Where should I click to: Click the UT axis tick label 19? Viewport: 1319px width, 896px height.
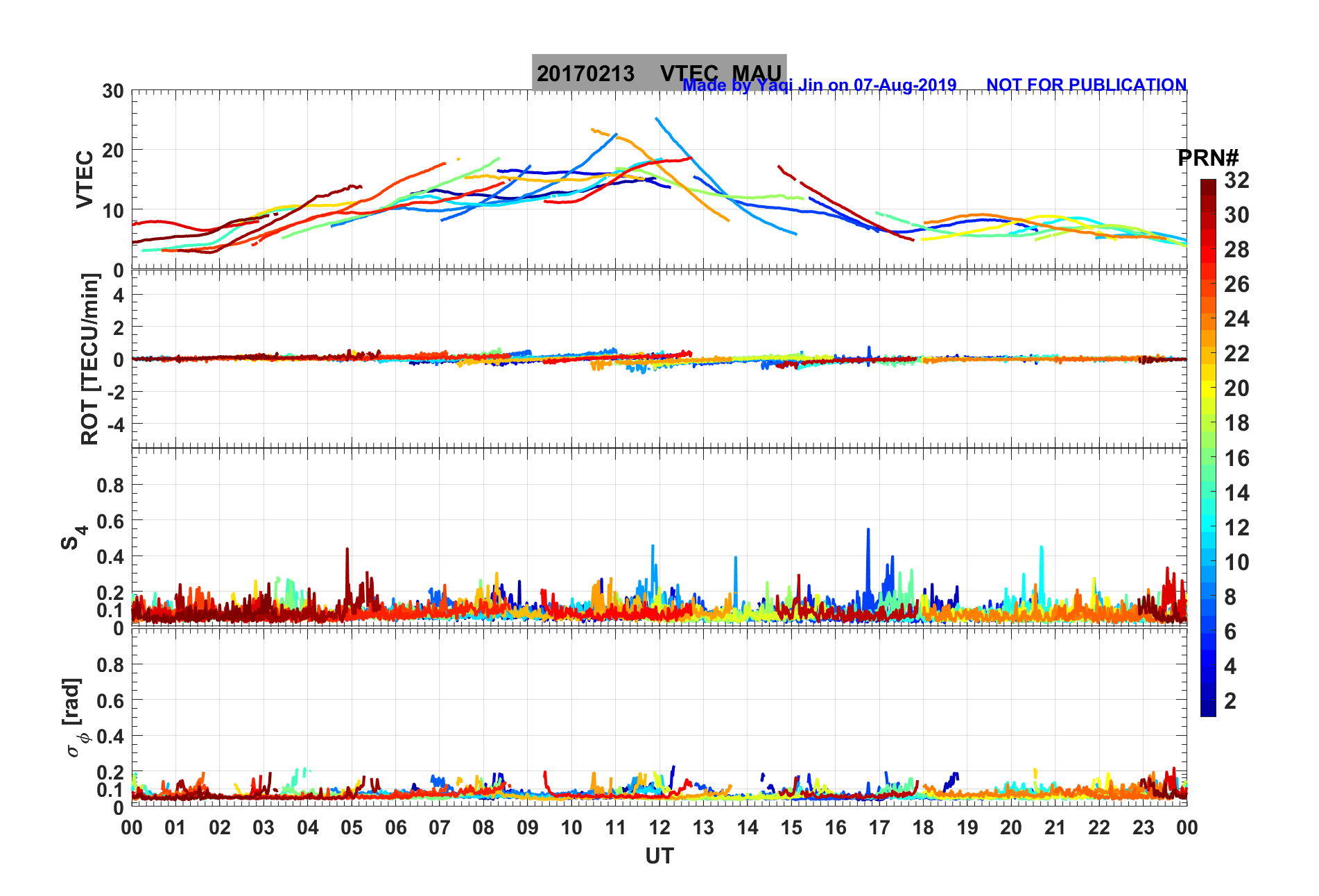coord(967,827)
